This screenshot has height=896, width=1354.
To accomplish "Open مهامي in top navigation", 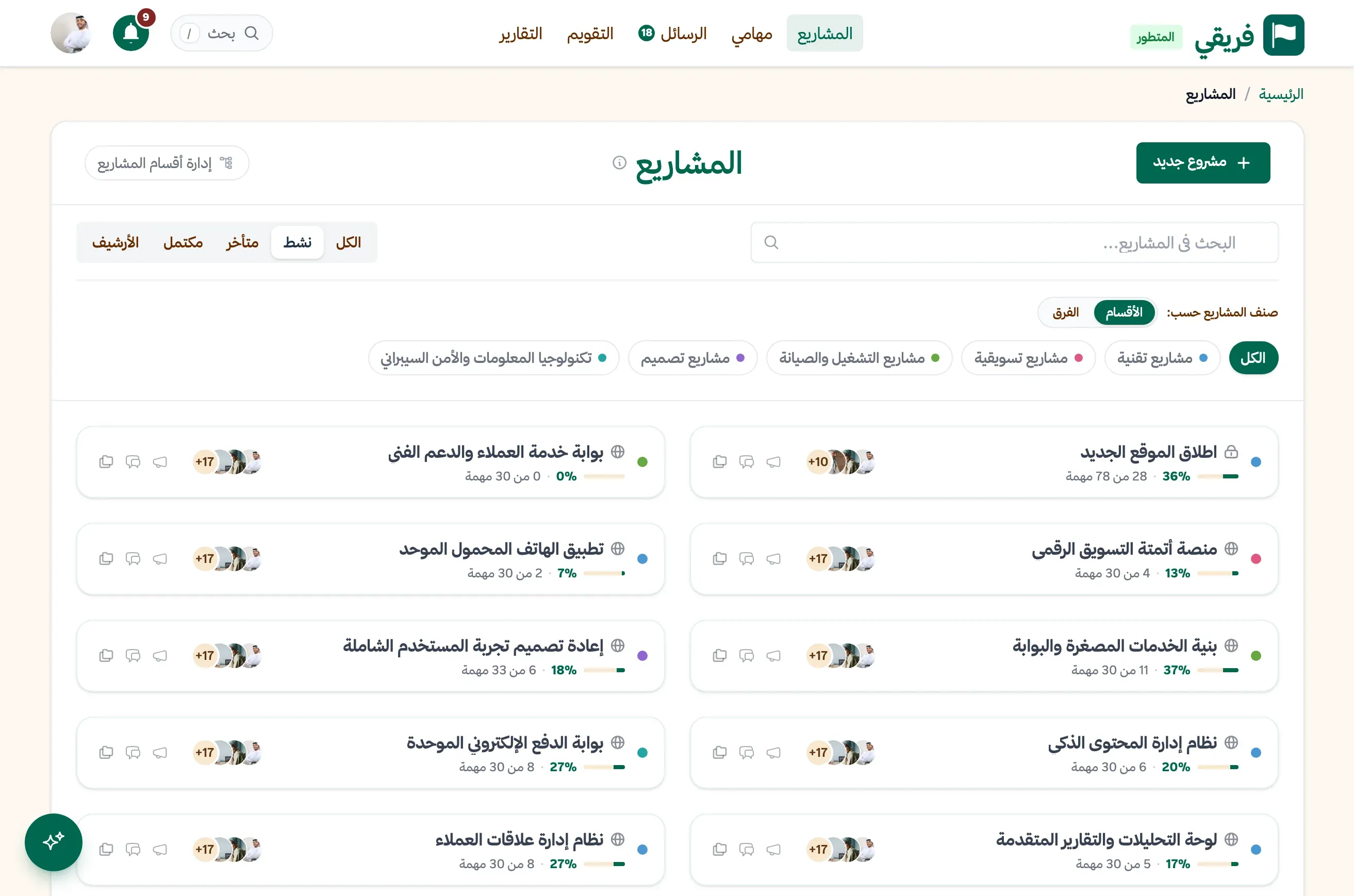I will [x=752, y=34].
